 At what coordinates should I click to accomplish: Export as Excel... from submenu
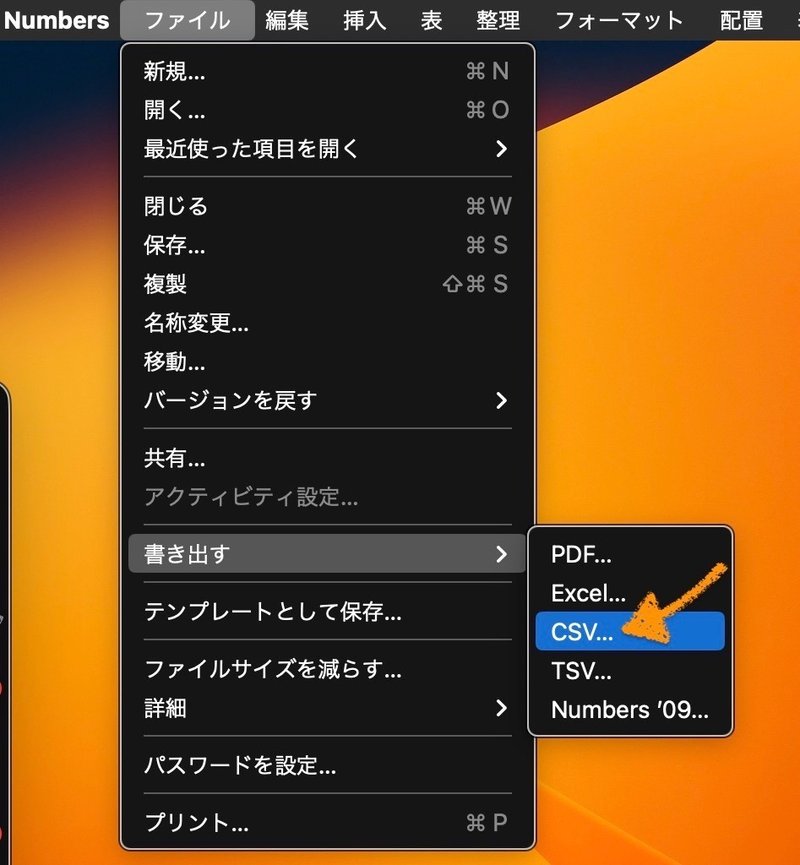630,593
